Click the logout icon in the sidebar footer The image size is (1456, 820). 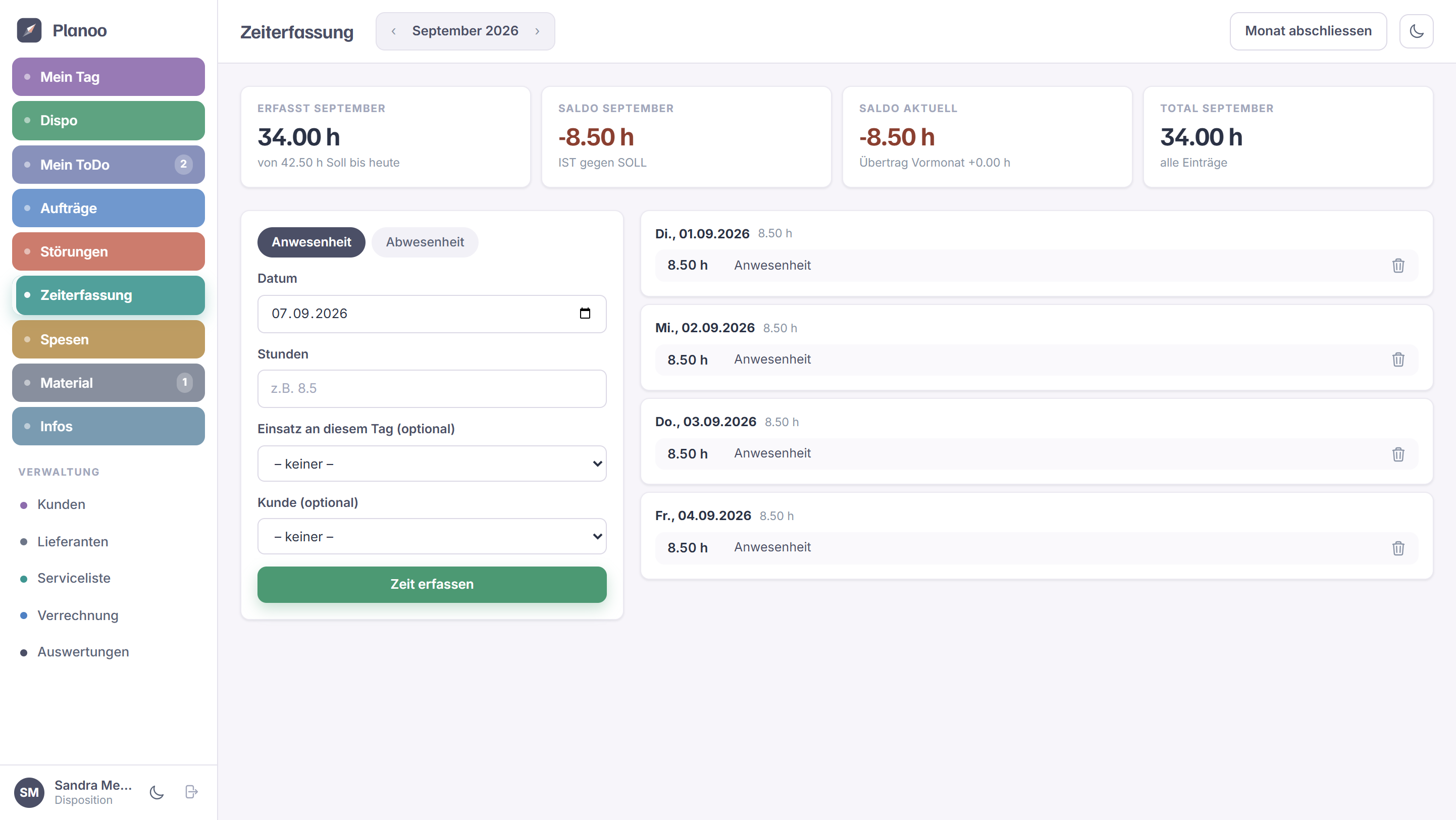[x=192, y=792]
